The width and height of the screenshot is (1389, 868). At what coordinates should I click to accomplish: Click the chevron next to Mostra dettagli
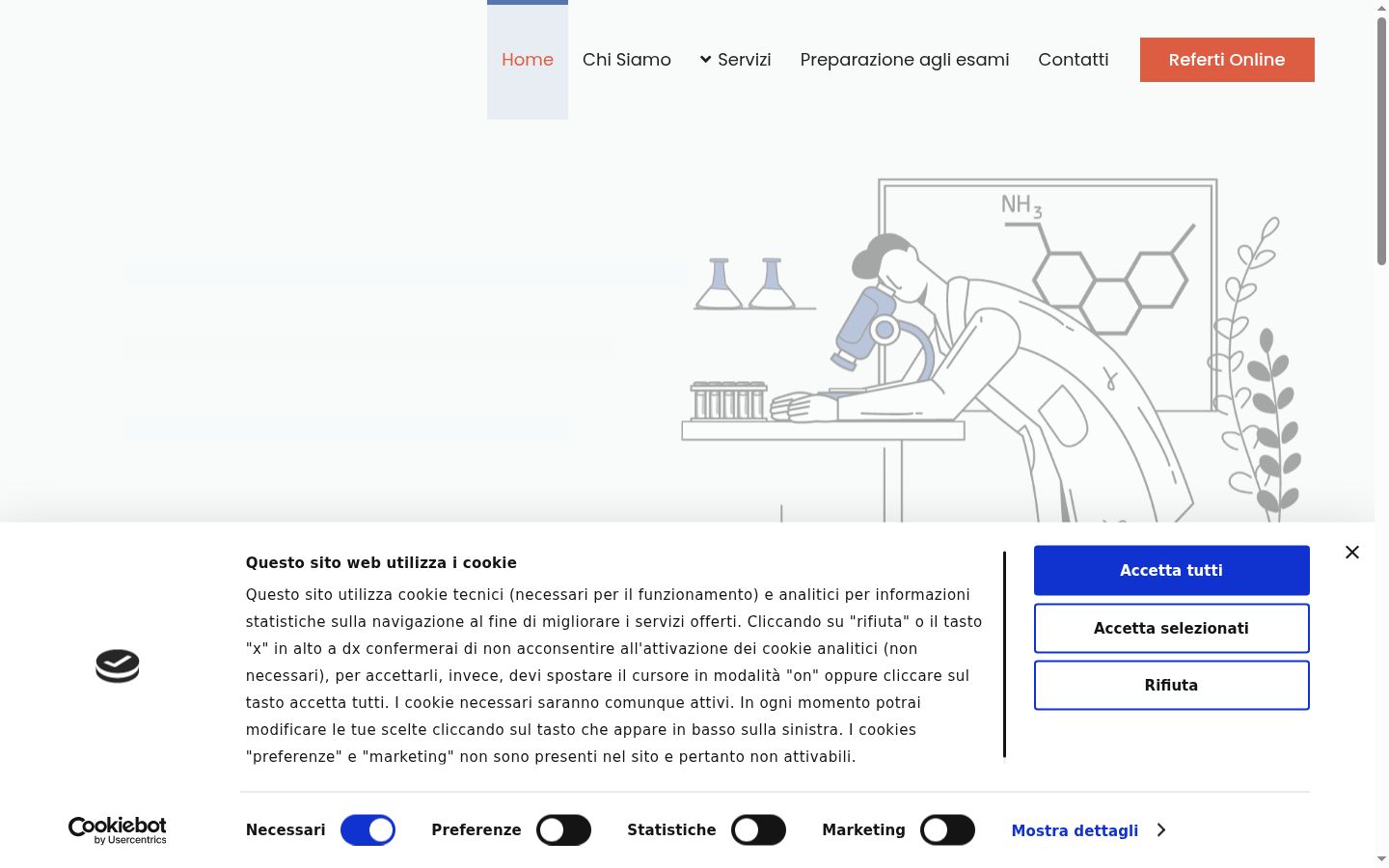point(1161,830)
